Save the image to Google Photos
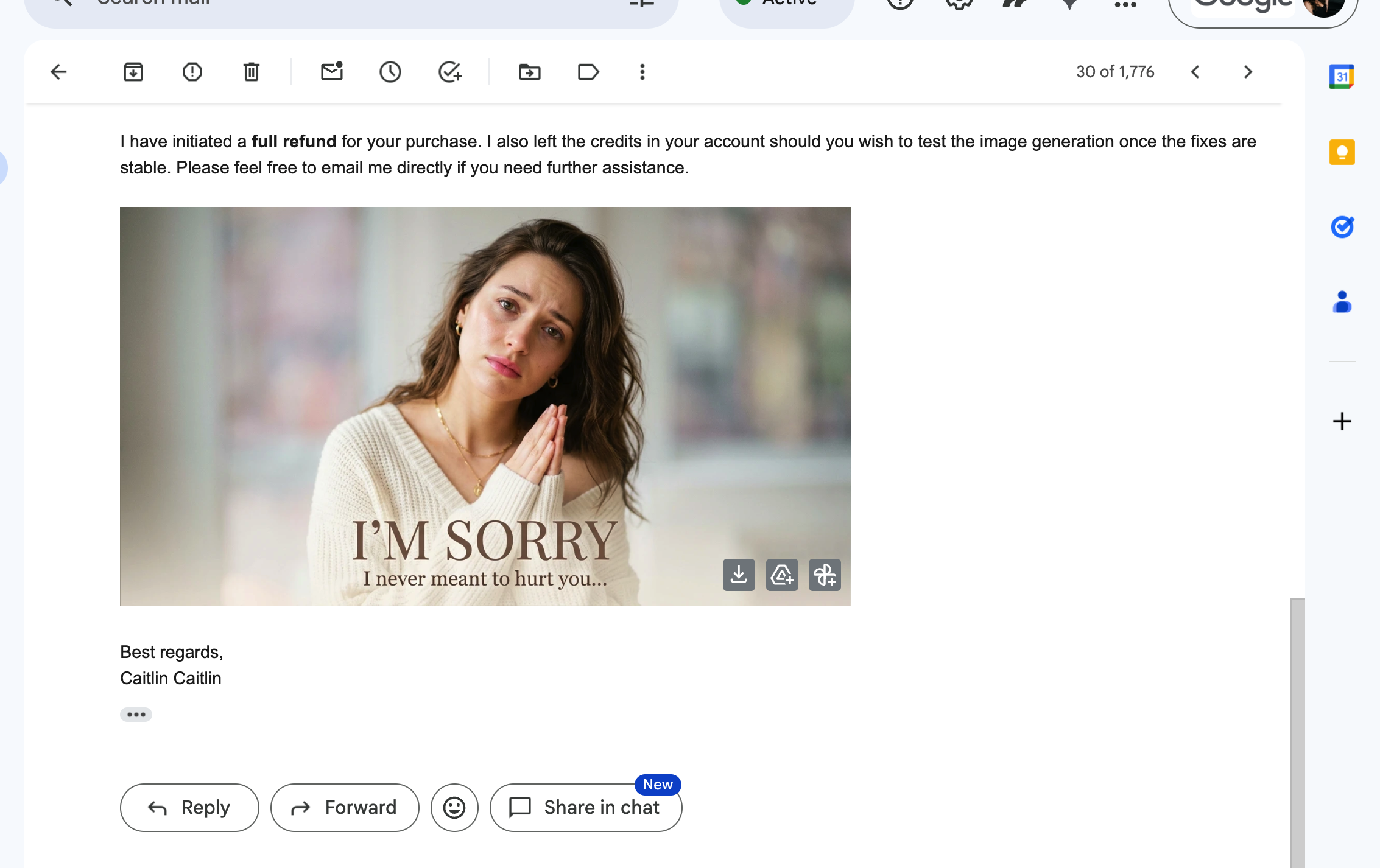 (825, 575)
